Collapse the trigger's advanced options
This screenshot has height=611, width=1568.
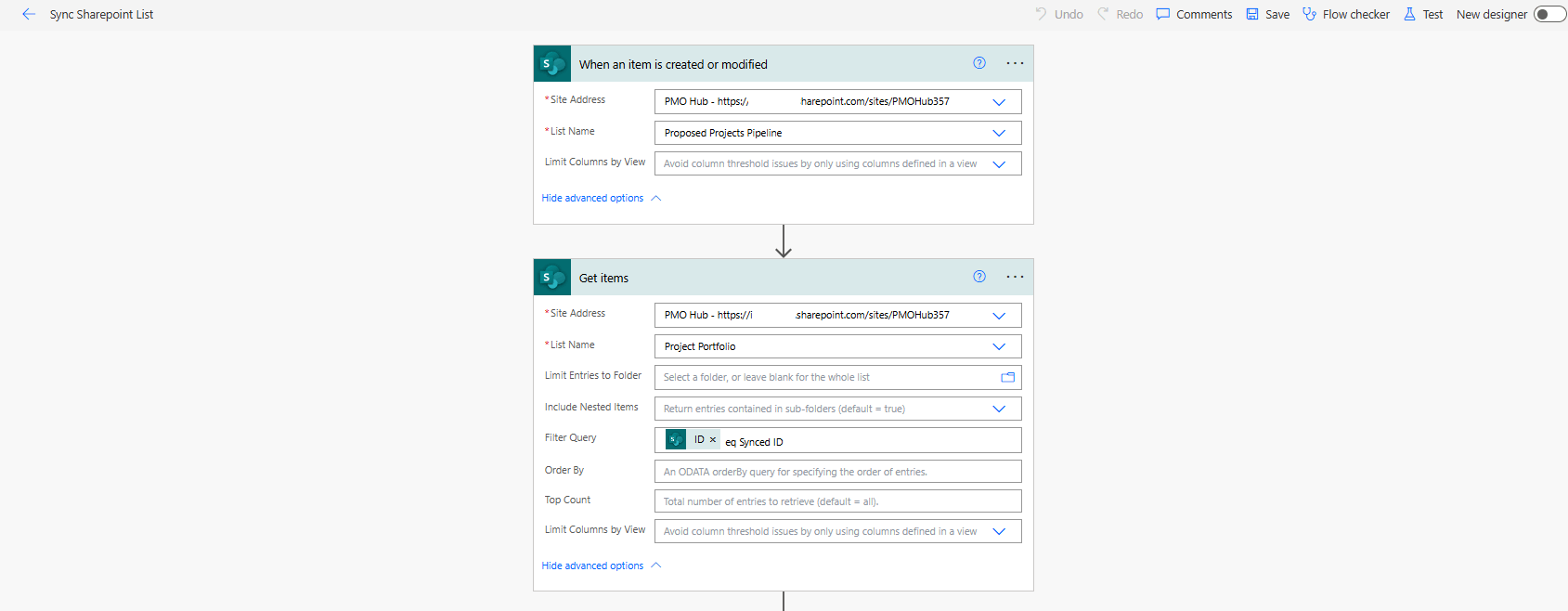pos(601,198)
